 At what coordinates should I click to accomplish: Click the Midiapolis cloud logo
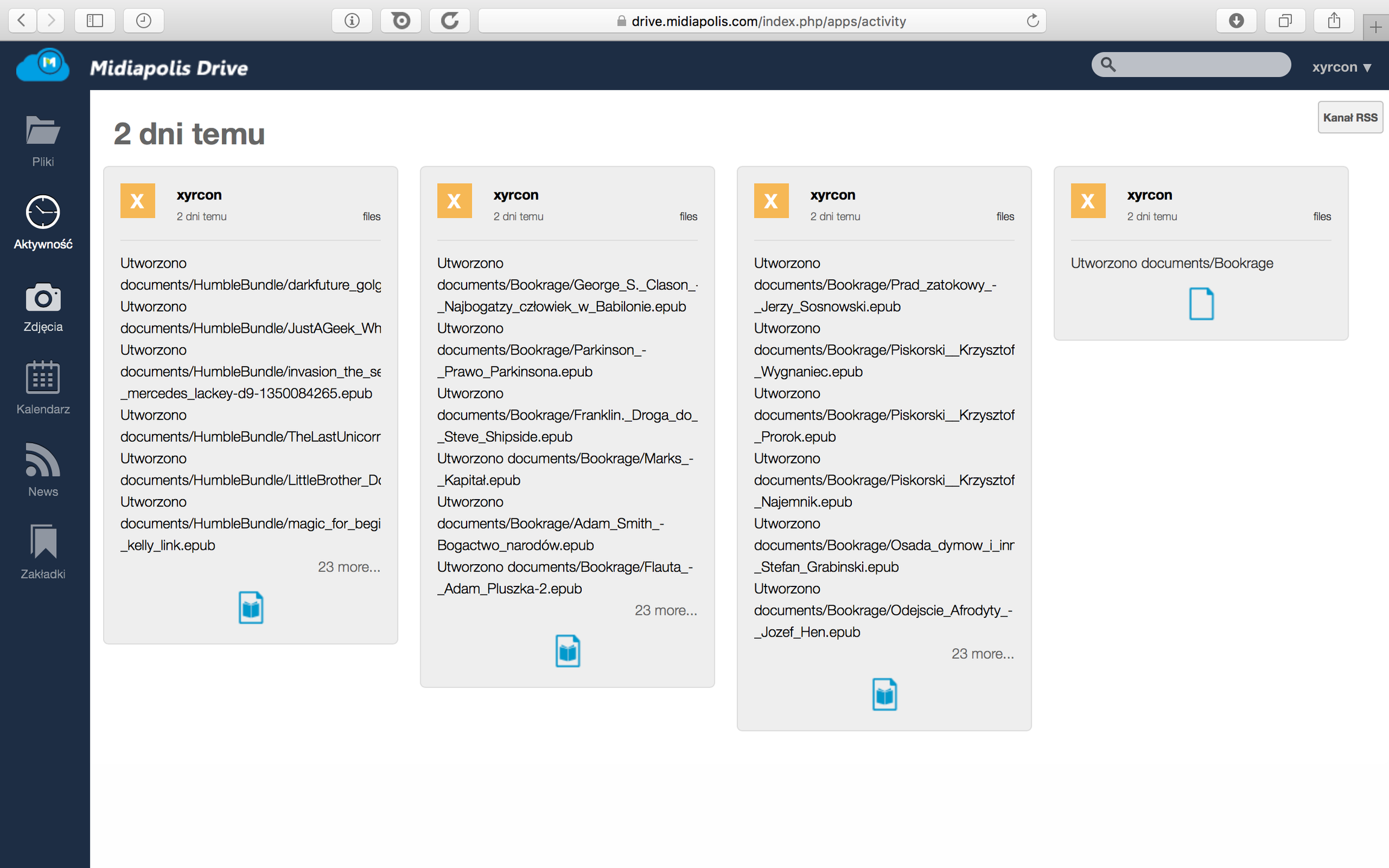pyautogui.click(x=43, y=65)
